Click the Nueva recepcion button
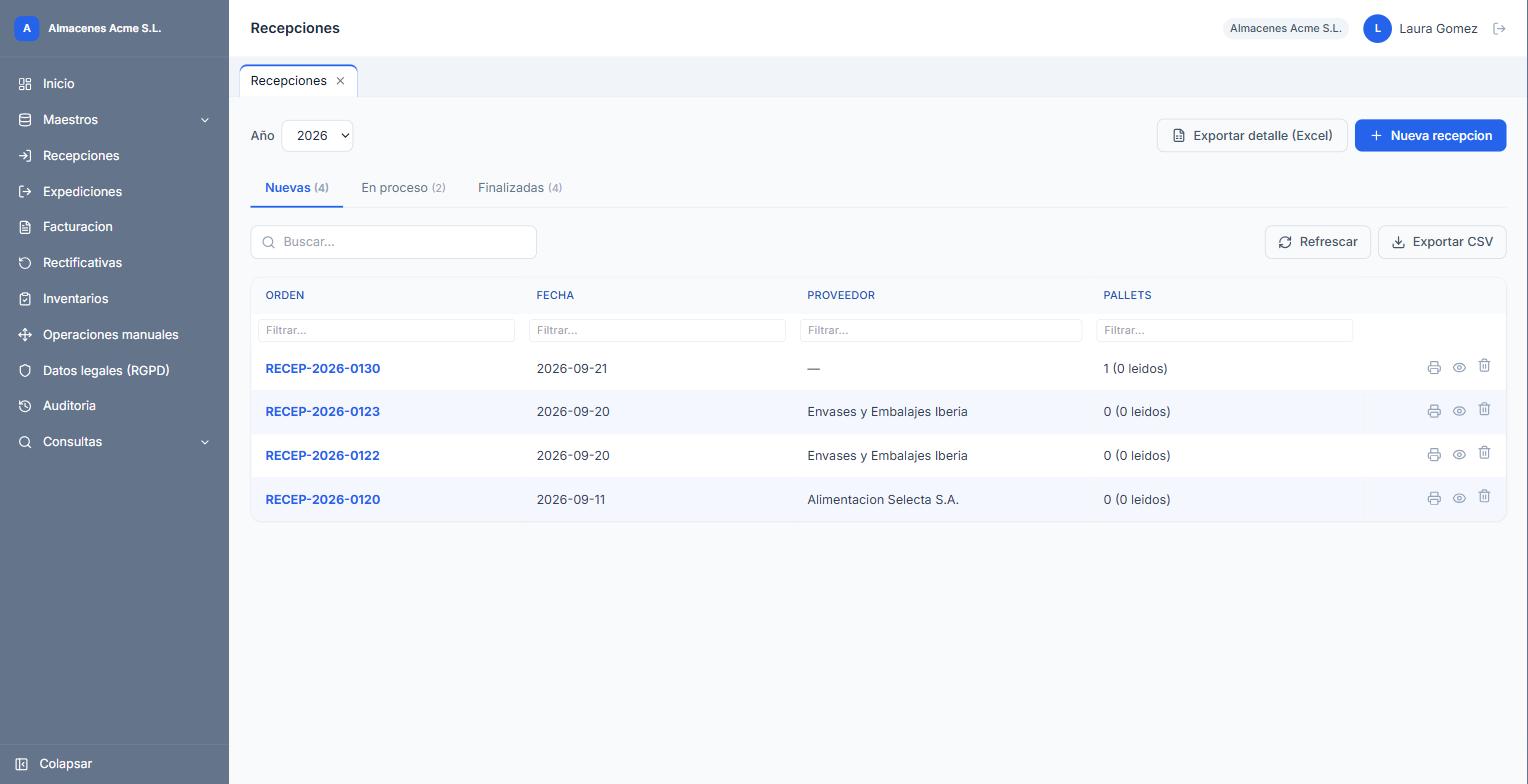The height and width of the screenshot is (784, 1528). tap(1430, 136)
